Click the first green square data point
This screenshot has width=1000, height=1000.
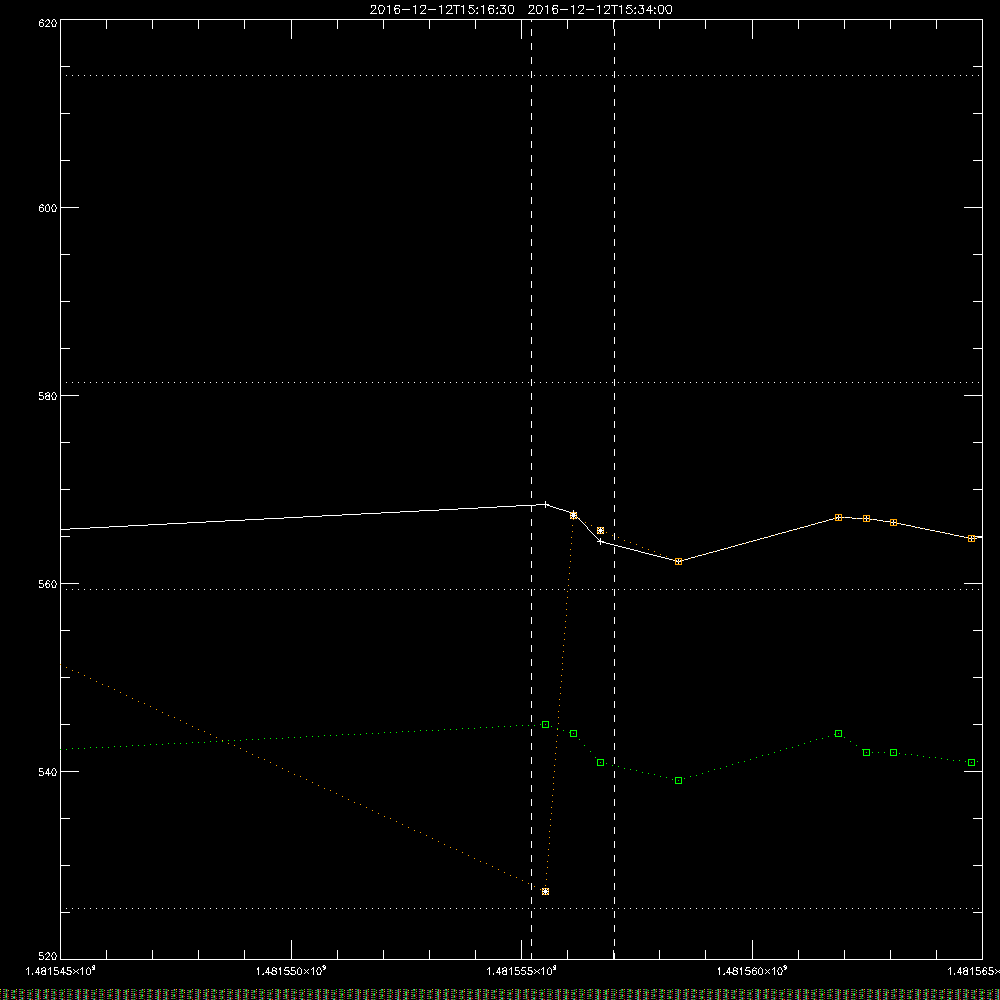[545, 724]
